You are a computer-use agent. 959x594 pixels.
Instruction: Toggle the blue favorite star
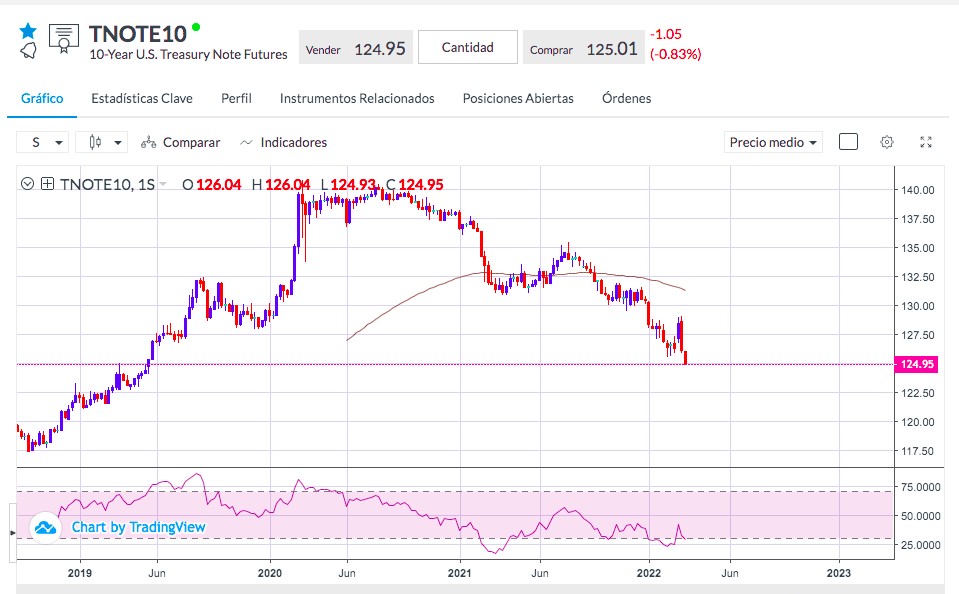(28, 30)
